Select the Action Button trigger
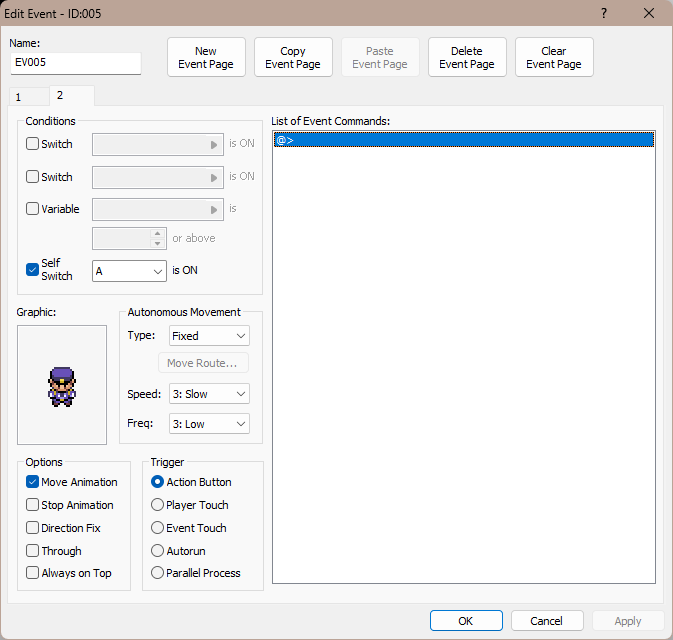The height and width of the screenshot is (640, 673). [158, 482]
